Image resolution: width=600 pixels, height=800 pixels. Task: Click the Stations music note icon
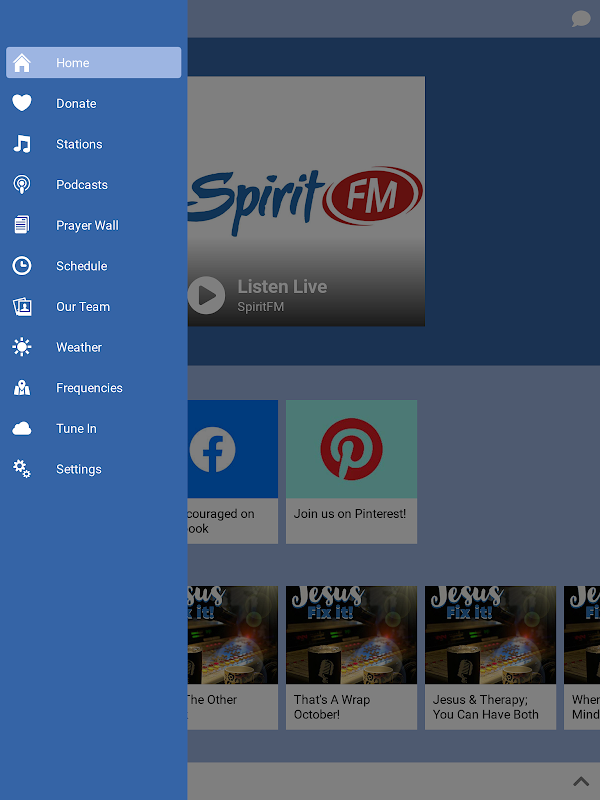[x=22, y=144]
